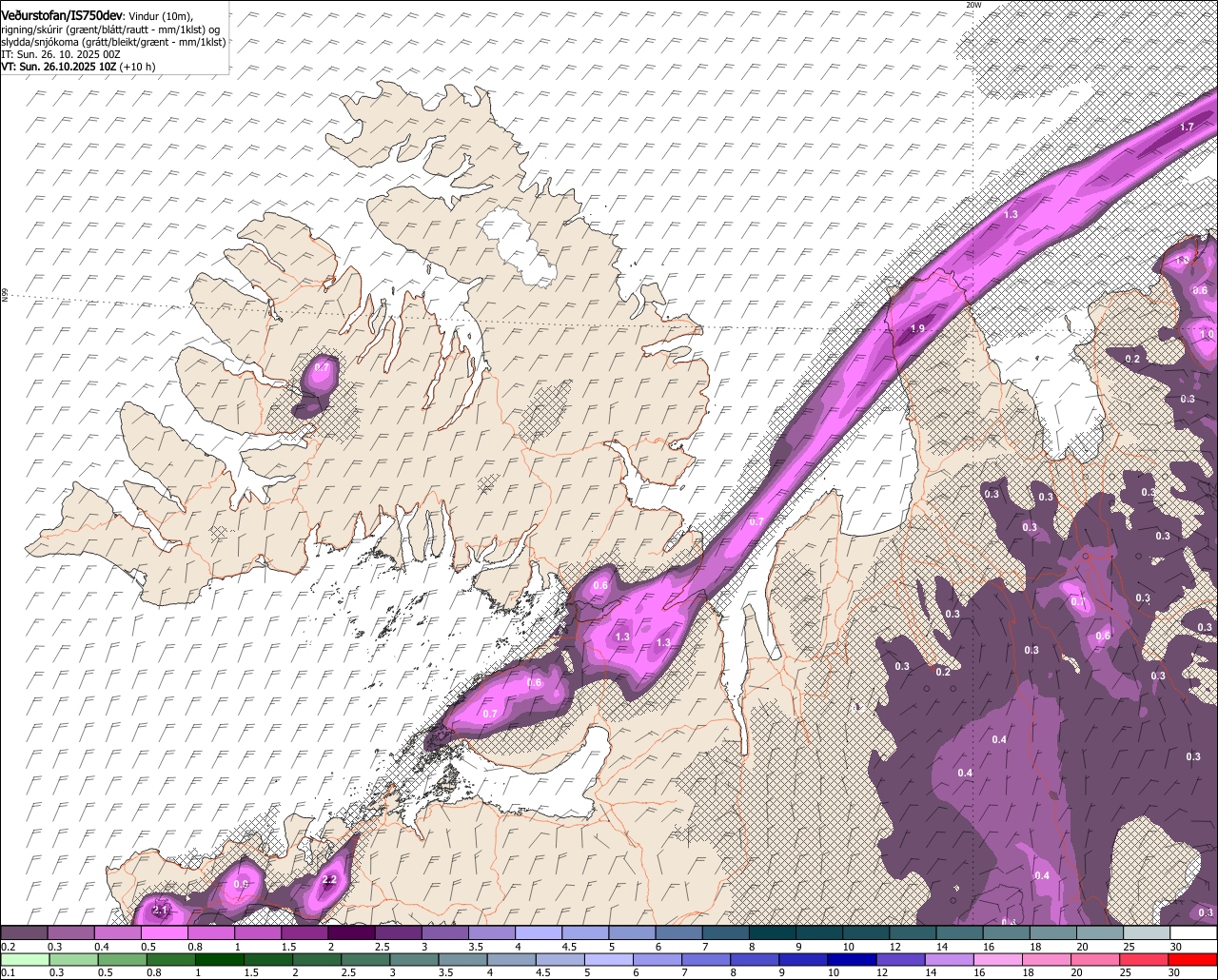
Task: Click the Veðurstofan/IS750dev title text
Action: [62, 14]
